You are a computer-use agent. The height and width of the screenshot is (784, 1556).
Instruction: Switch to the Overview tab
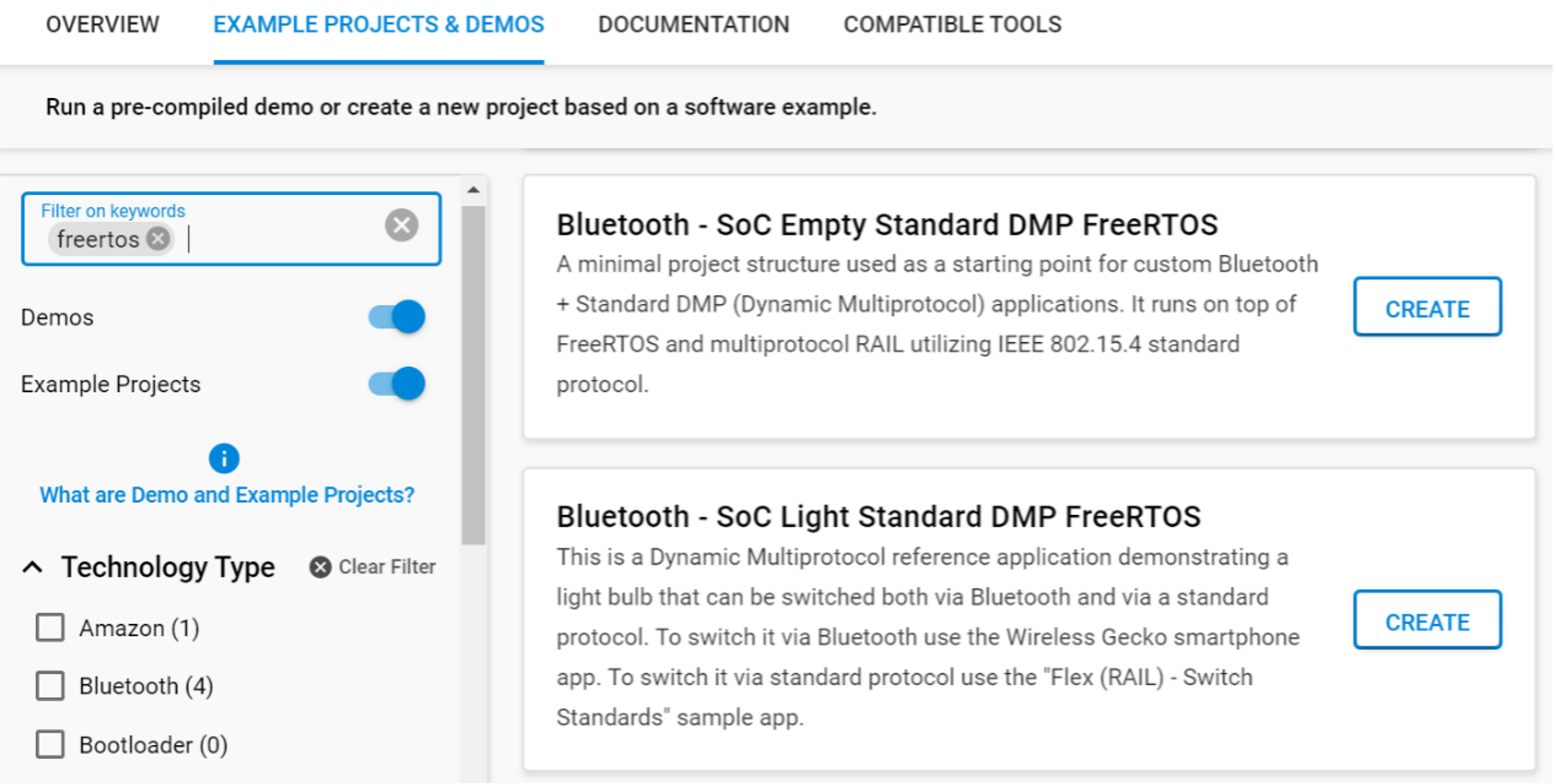coord(102,25)
